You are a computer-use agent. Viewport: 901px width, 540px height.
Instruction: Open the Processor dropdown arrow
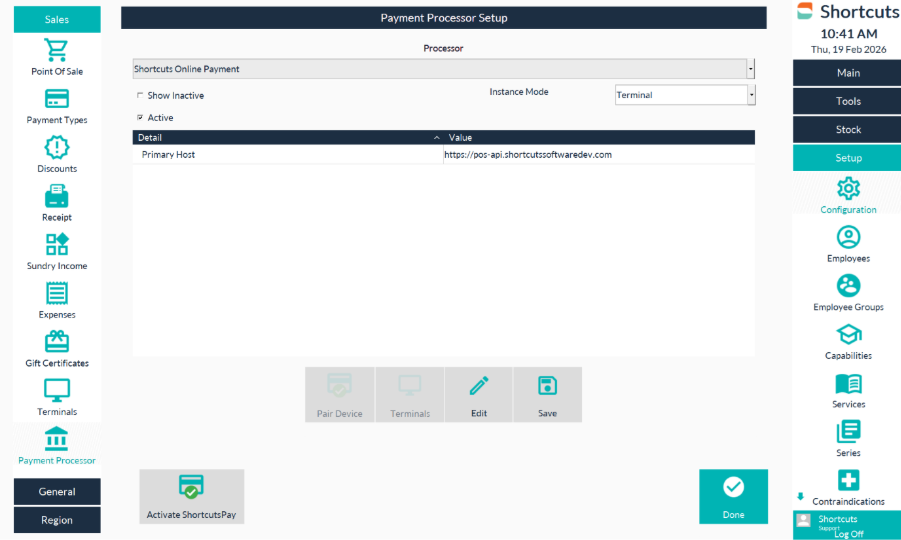pyautogui.click(x=750, y=69)
